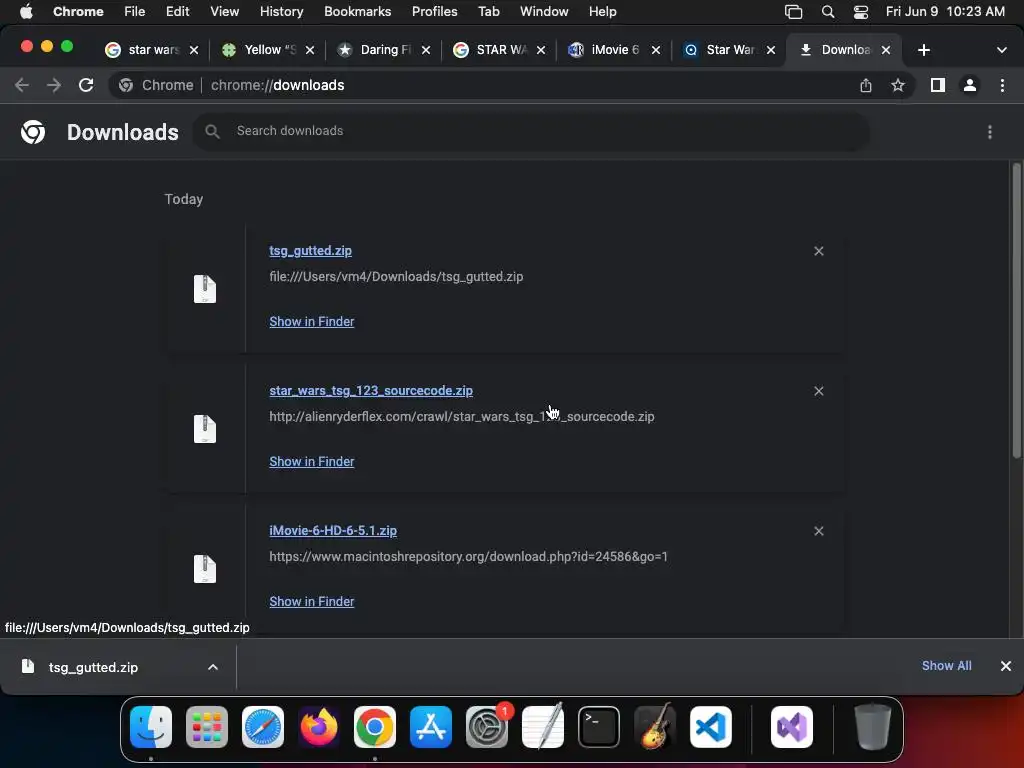Open the Apple menu

(x=26, y=12)
